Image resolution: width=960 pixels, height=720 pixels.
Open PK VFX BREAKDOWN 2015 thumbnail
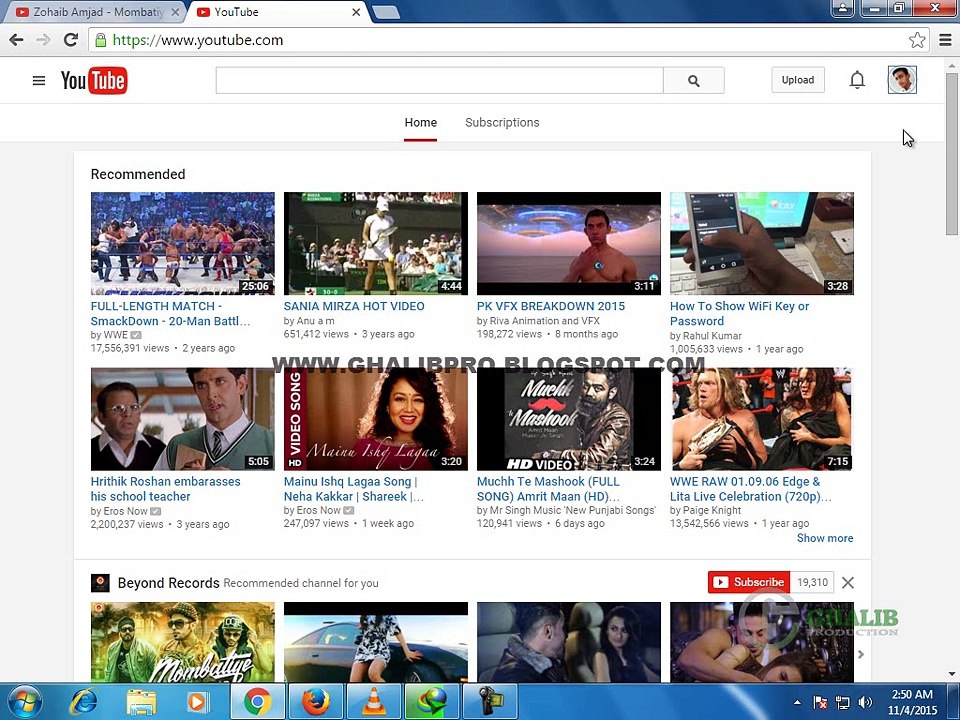(569, 244)
